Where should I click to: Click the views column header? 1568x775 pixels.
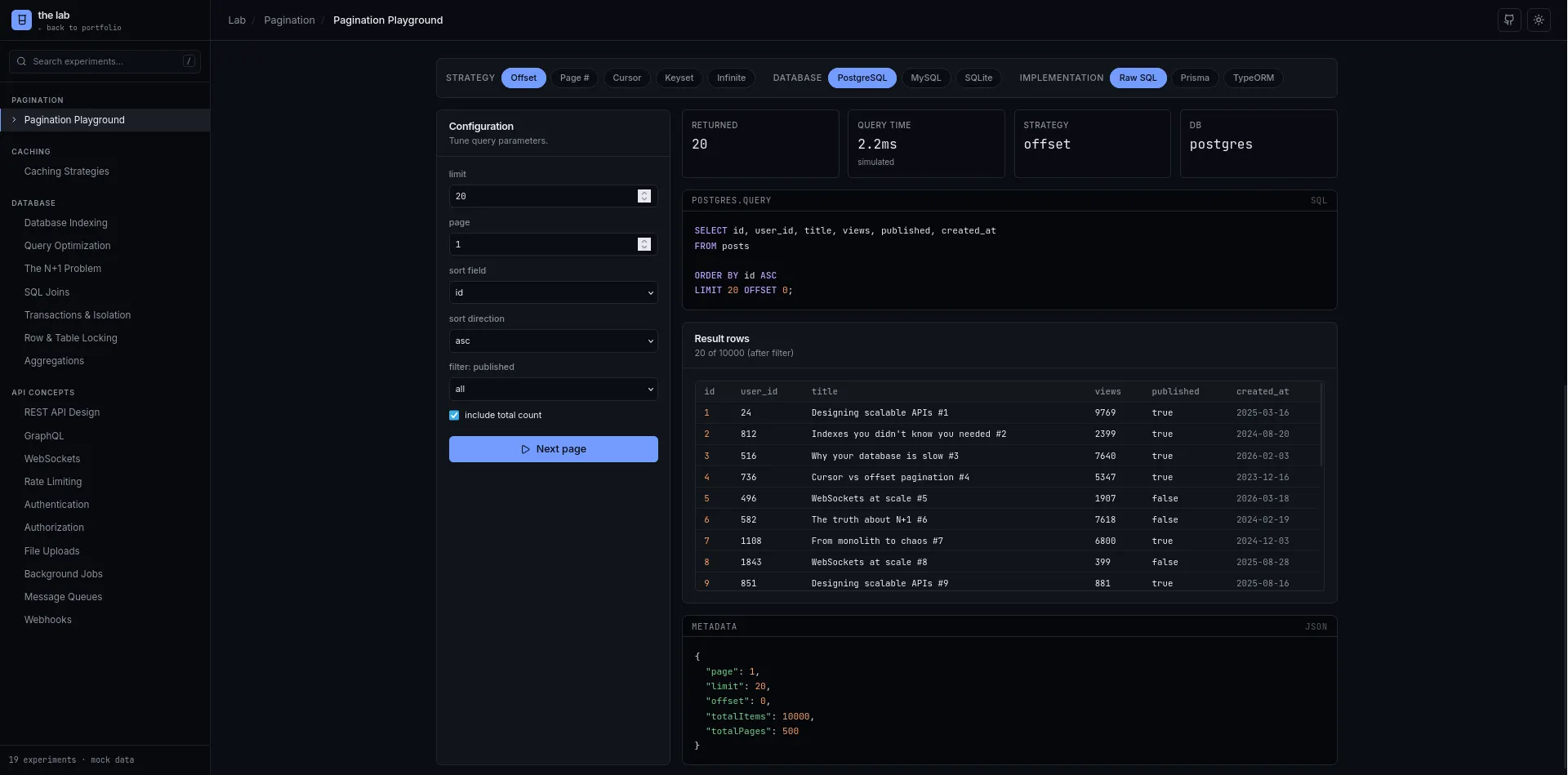(x=1107, y=392)
